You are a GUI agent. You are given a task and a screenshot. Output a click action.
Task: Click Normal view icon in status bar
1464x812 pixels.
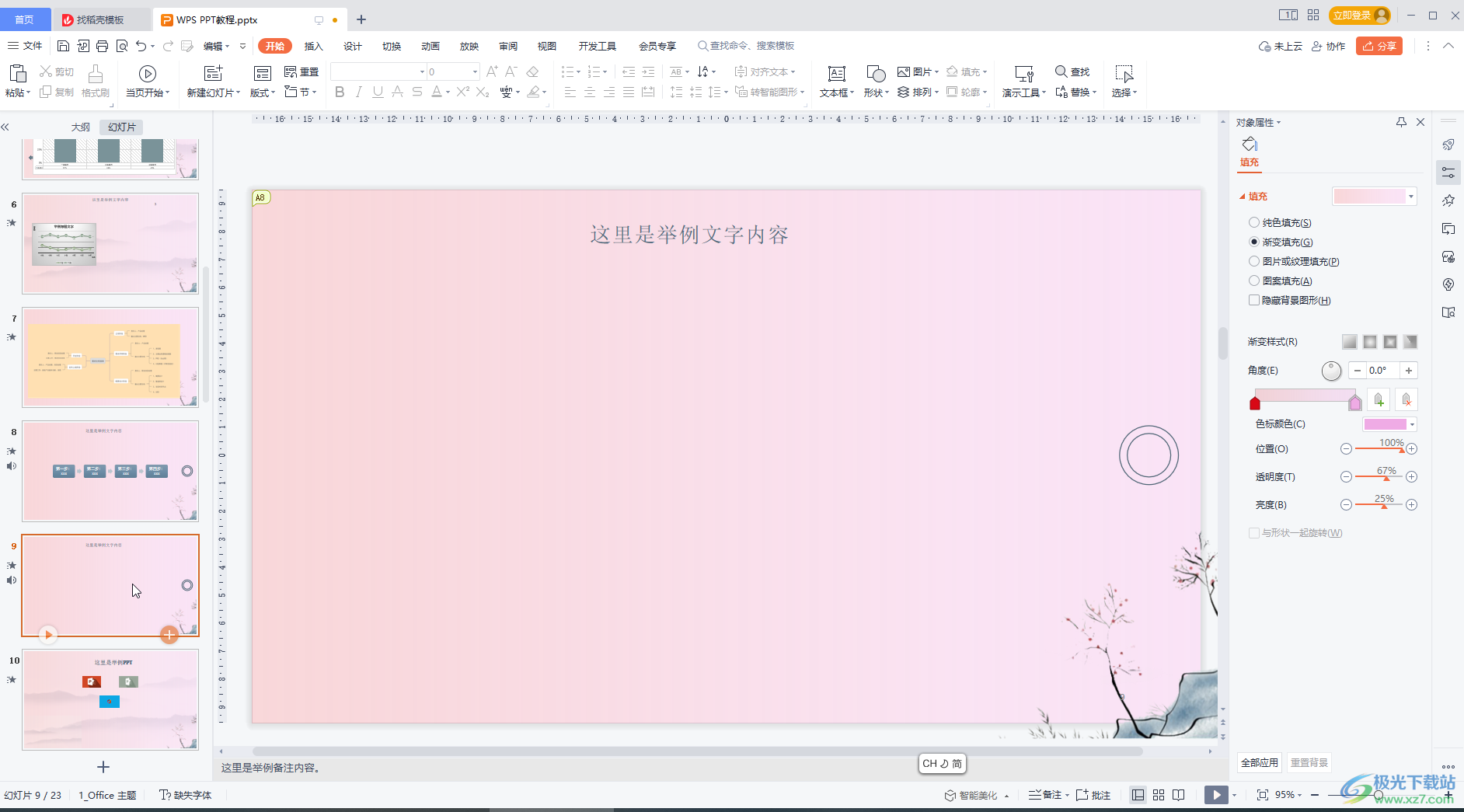[1138, 795]
